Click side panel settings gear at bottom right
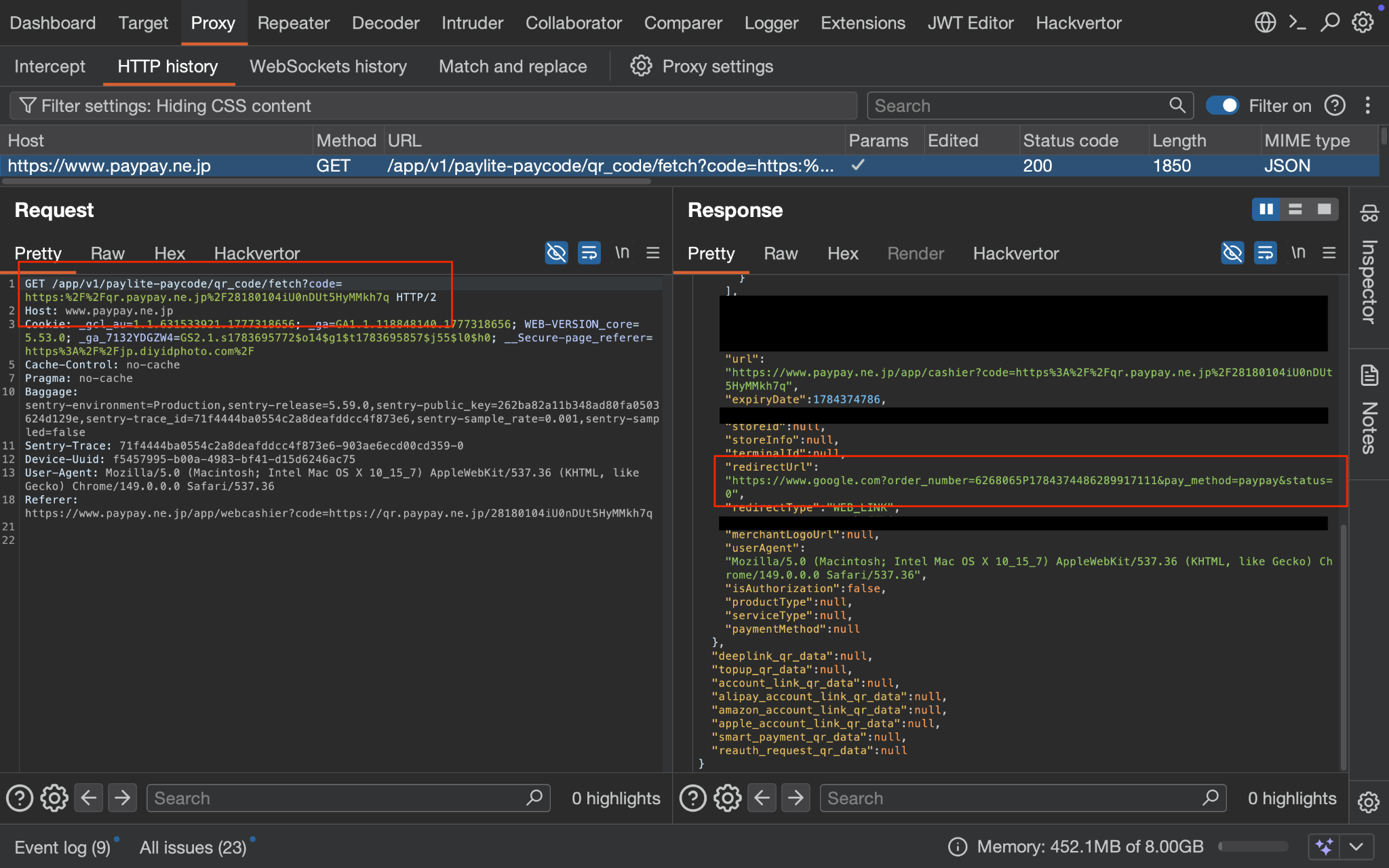This screenshot has height=868, width=1389. (1369, 802)
